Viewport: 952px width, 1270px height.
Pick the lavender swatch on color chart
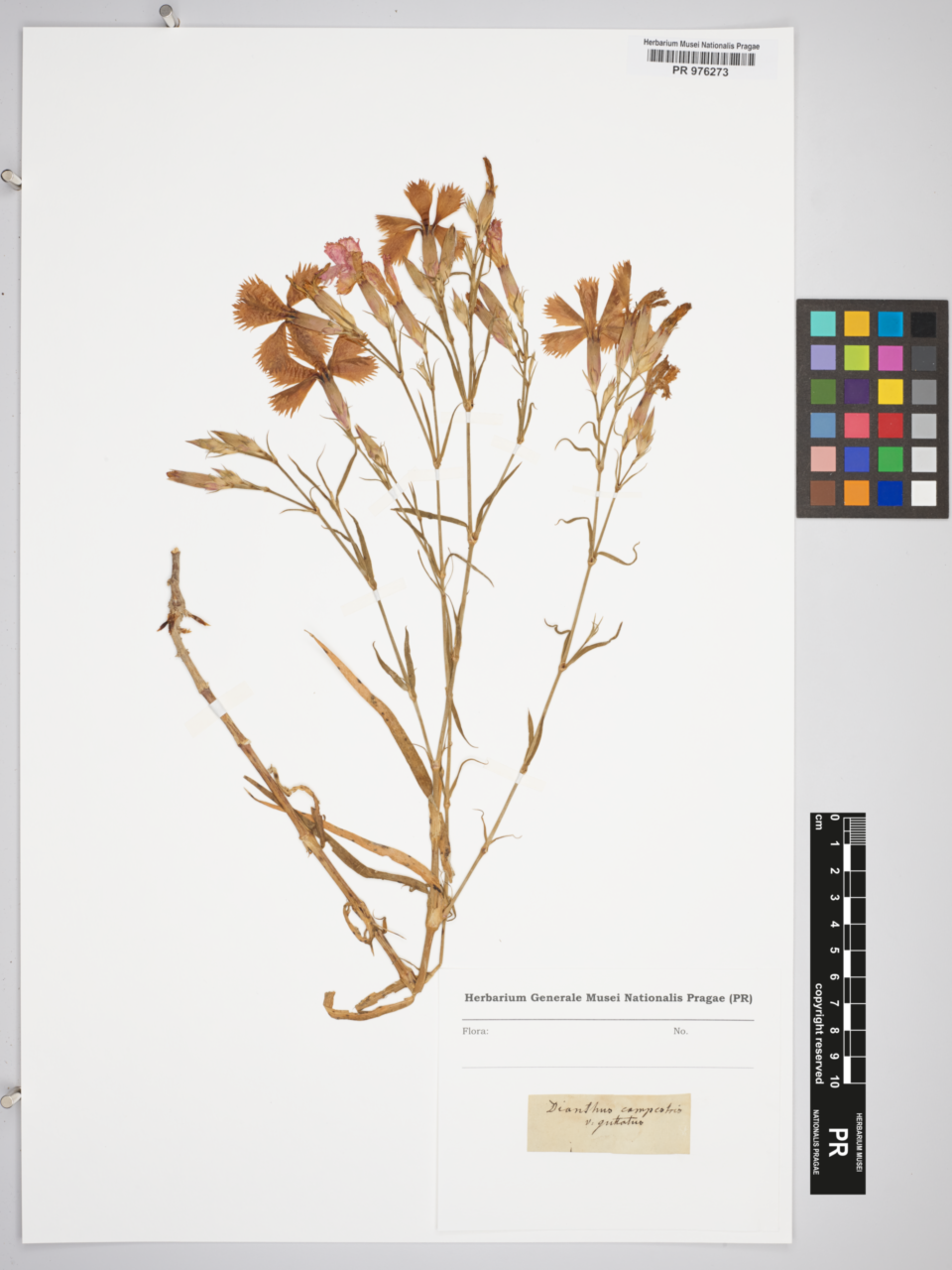tap(823, 357)
